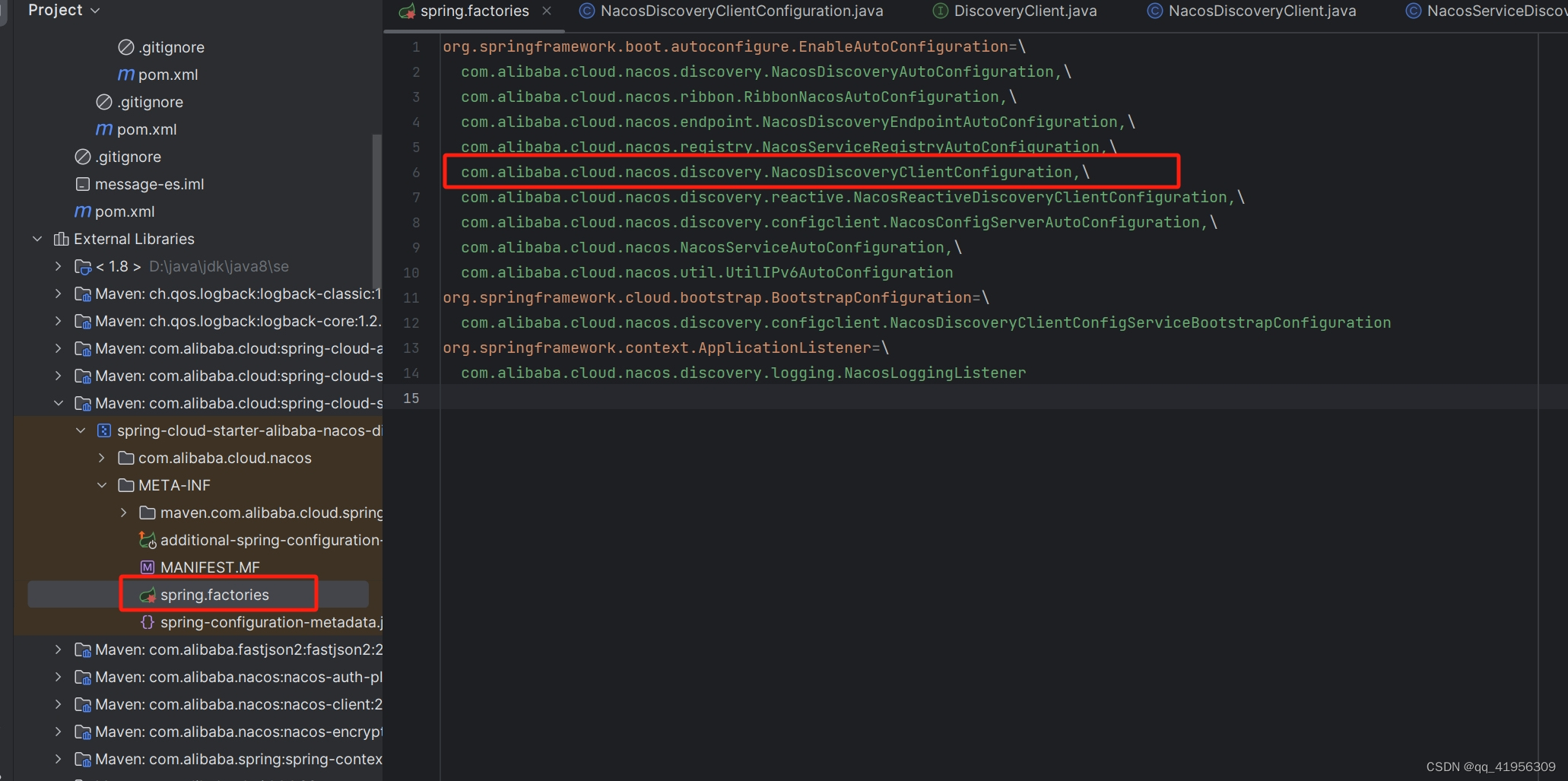Click line number 15 in gutter
1568x781 pixels.
(x=411, y=398)
